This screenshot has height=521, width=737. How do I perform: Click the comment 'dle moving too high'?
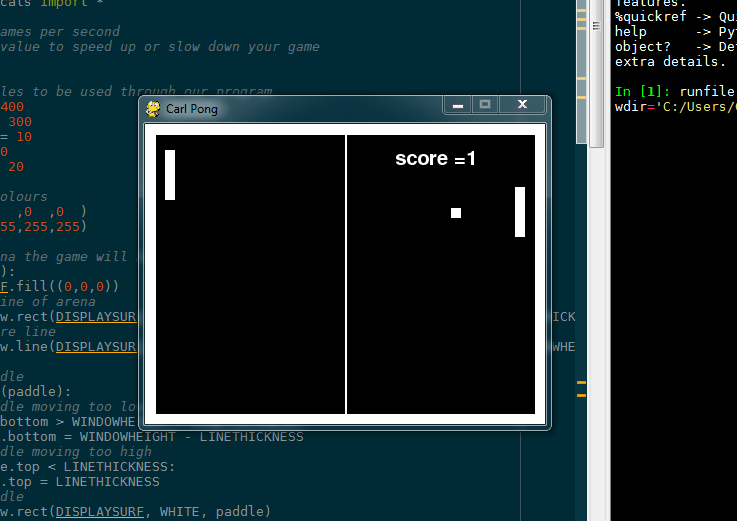(76, 452)
